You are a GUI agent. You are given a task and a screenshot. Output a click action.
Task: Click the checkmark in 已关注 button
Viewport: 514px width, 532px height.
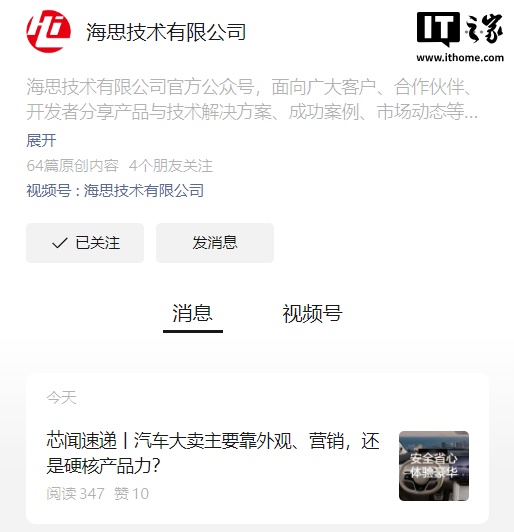60,243
